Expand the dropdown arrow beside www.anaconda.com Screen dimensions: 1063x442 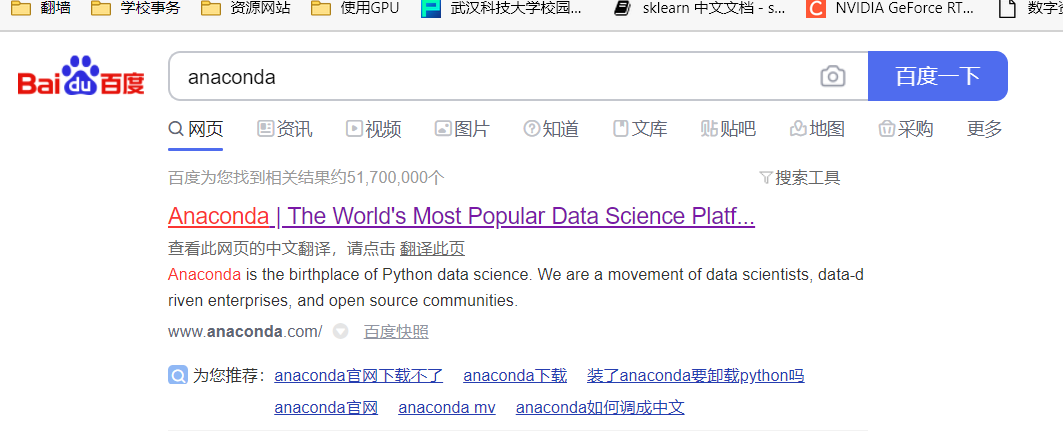[x=340, y=332]
